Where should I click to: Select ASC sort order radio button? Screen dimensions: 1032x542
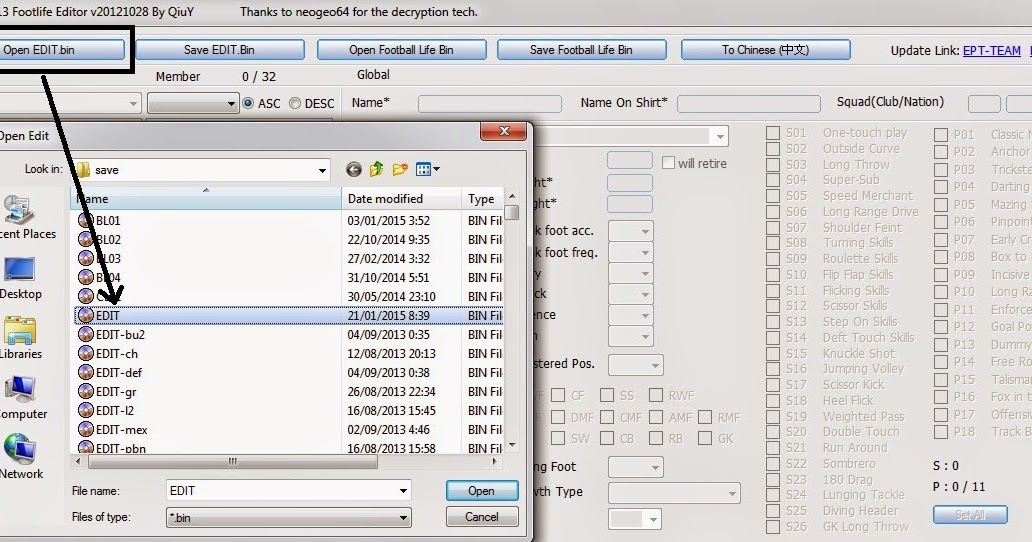(x=248, y=103)
